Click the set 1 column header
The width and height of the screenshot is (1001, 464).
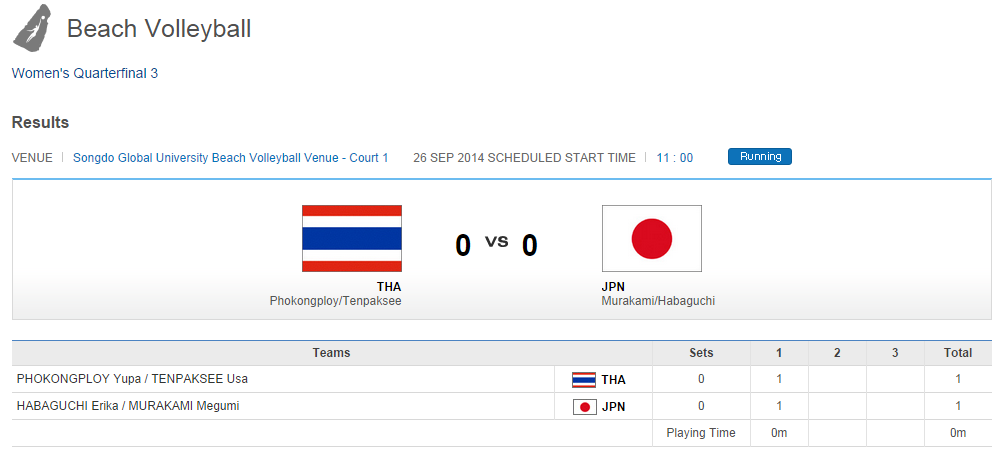tap(779, 353)
